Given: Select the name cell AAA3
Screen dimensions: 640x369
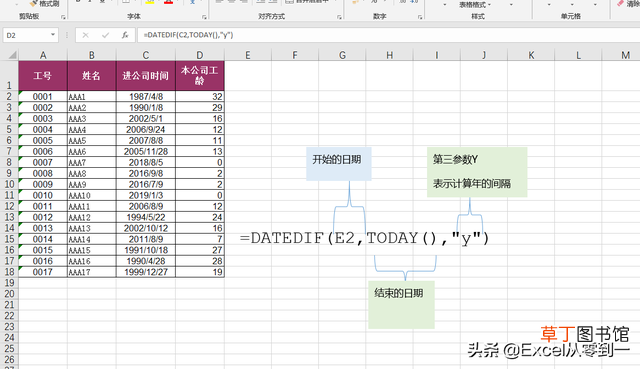Looking at the screenshot, I should click(x=92, y=118).
